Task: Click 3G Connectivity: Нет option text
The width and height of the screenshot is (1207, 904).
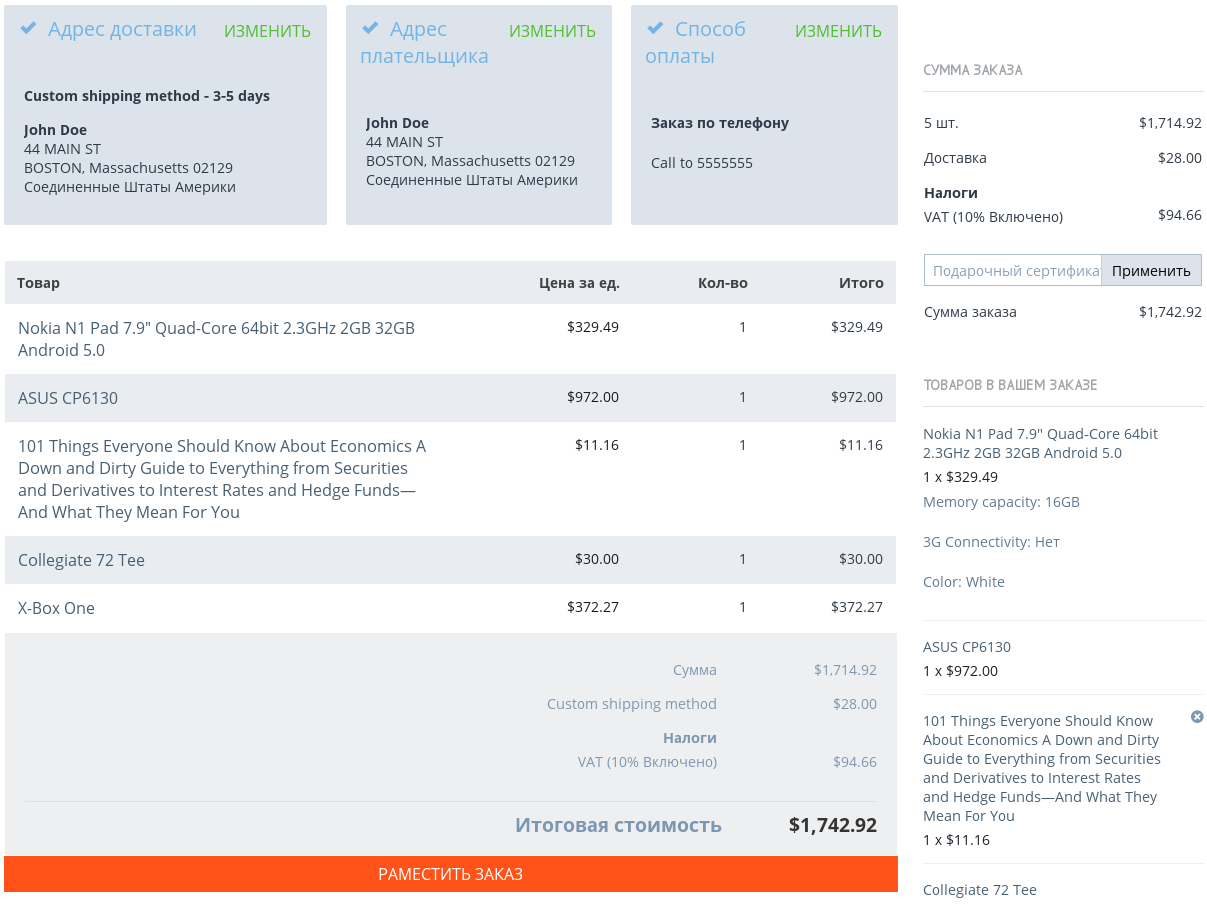Action: point(991,542)
